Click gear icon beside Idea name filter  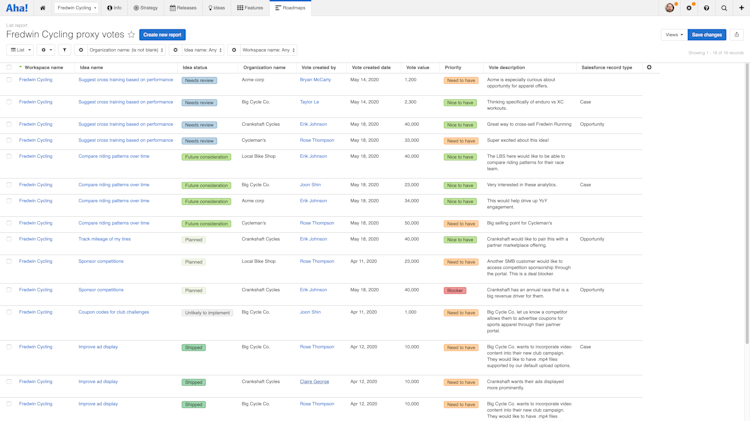(176, 50)
